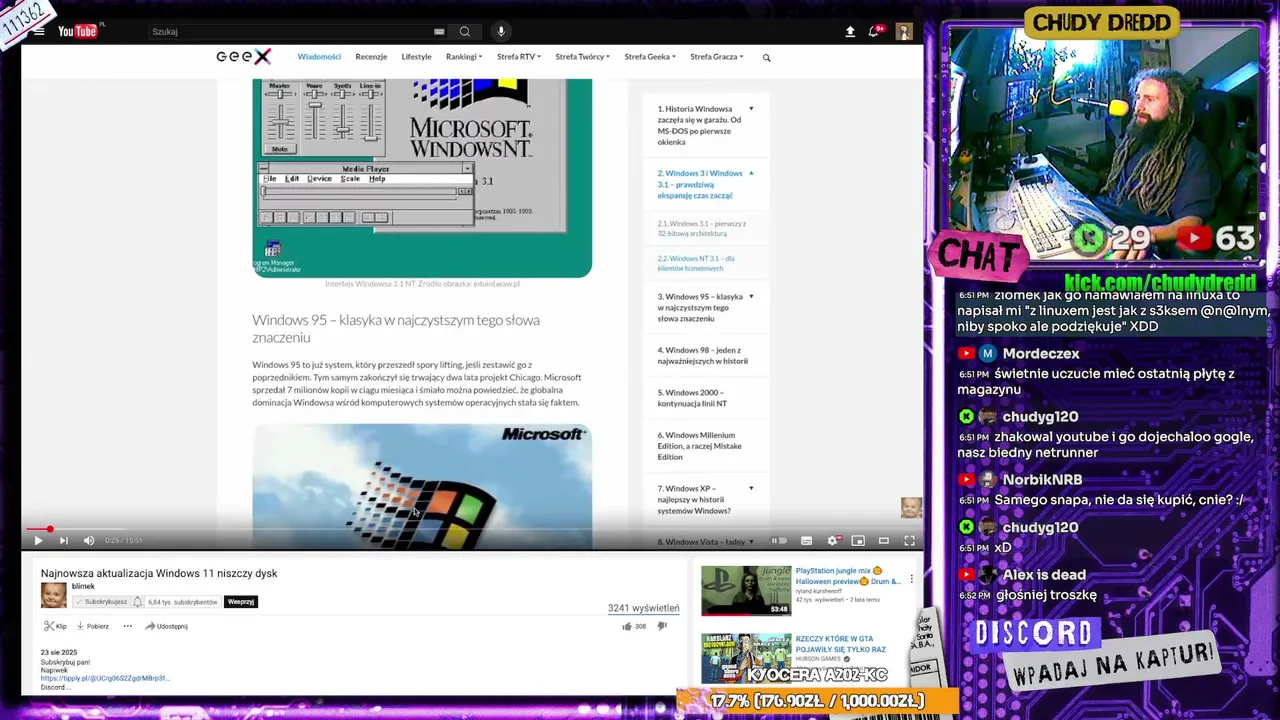Expand section 3 Windows 95 arrow
This screenshot has width=1280, height=720.
[751, 297]
